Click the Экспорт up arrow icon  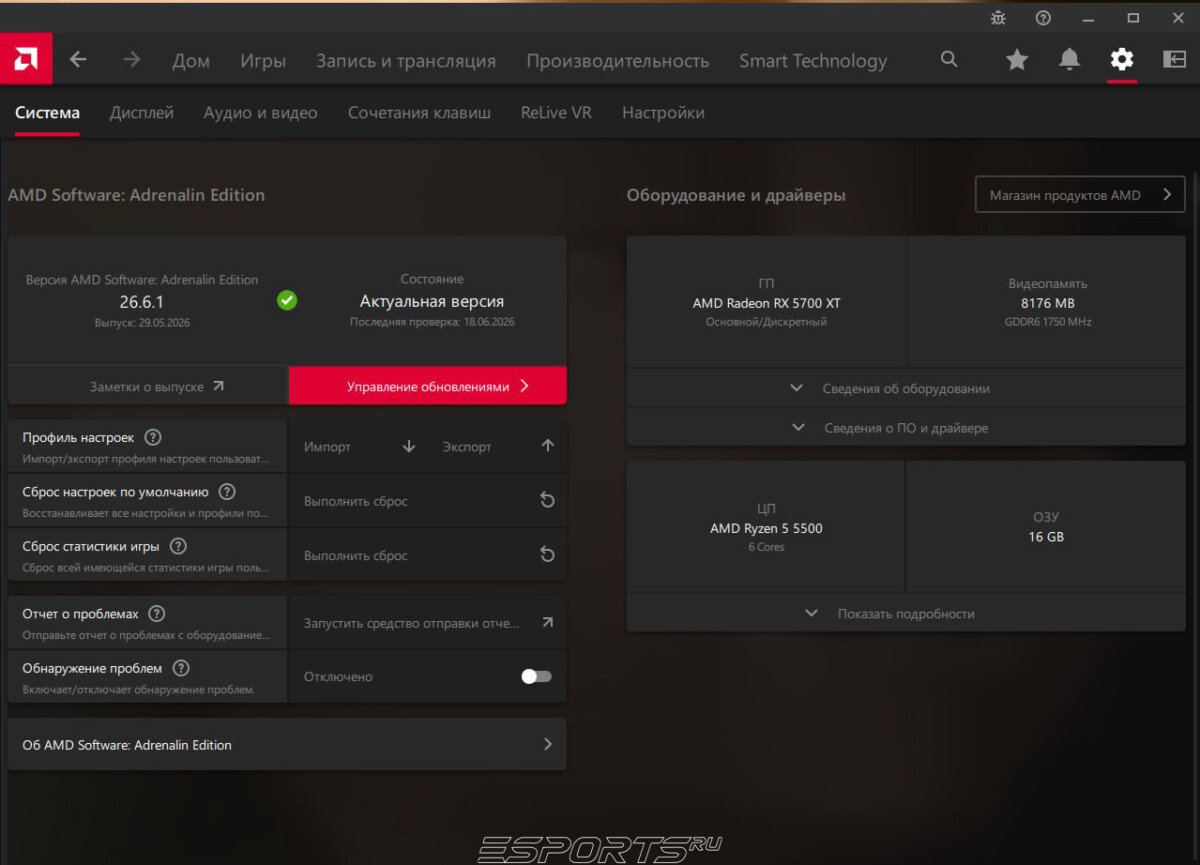point(547,447)
